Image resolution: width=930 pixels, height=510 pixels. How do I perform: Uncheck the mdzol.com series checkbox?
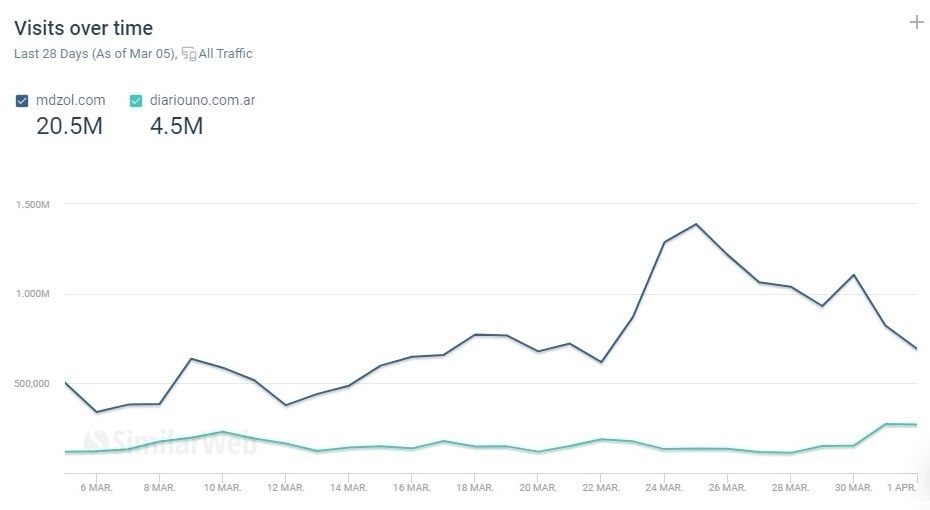click(x=22, y=100)
